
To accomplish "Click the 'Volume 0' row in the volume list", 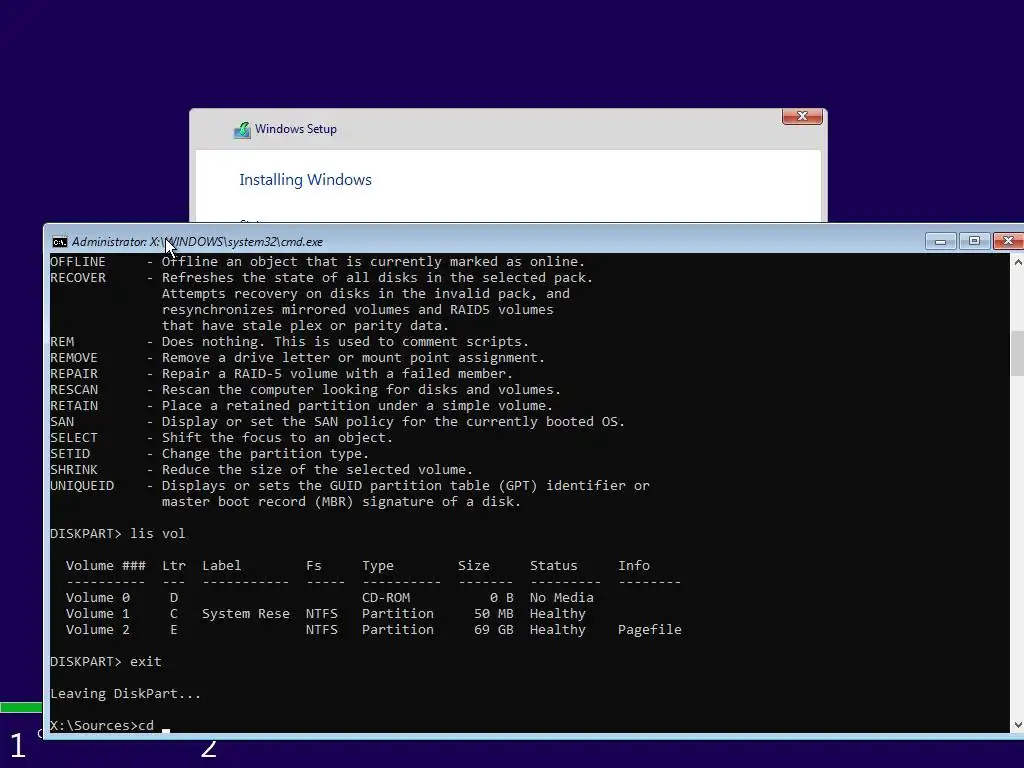I will pyautogui.click(x=330, y=598).
